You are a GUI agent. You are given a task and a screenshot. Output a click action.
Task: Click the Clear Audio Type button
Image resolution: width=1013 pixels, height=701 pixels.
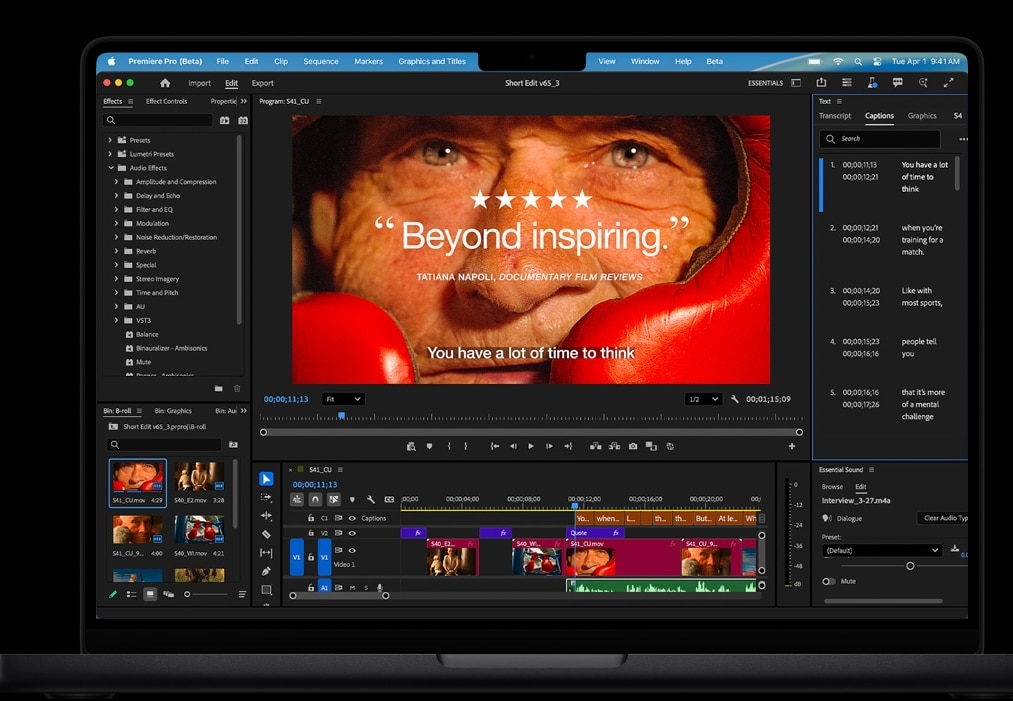pos(943,518)
